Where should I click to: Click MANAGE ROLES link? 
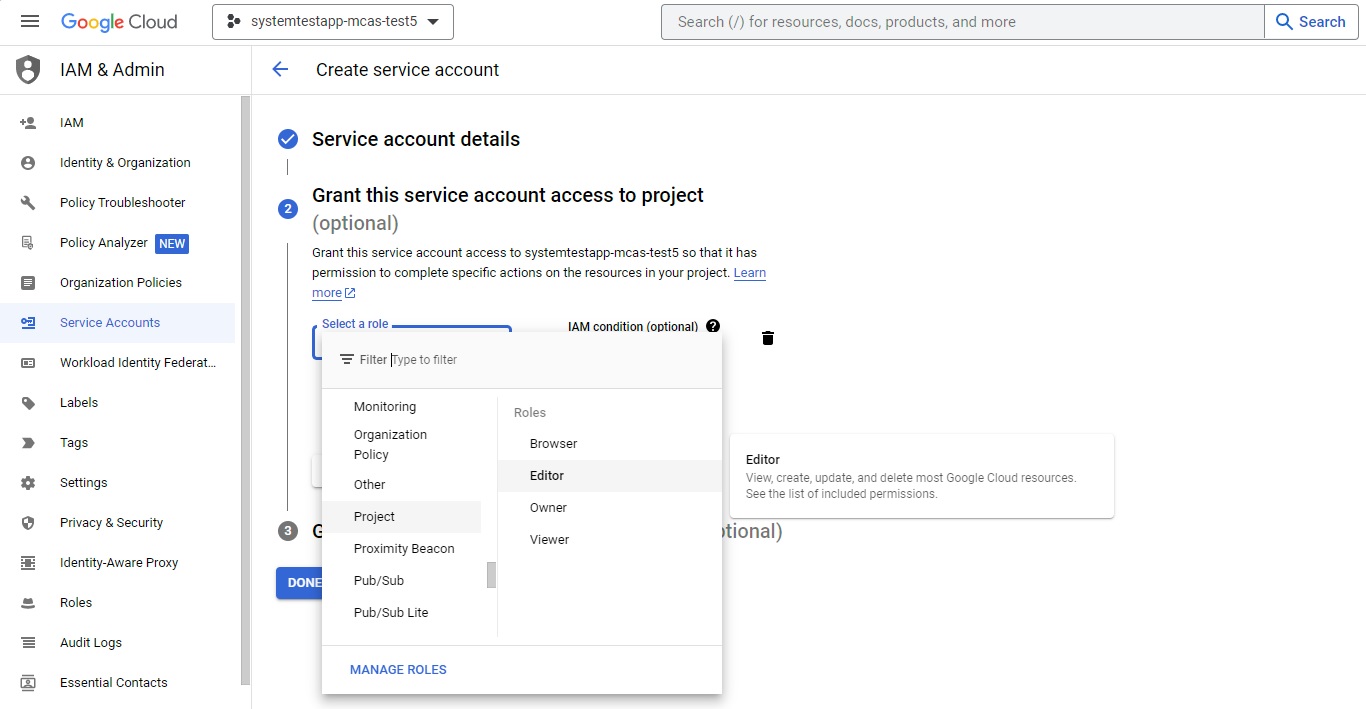[x=398, y=670]
